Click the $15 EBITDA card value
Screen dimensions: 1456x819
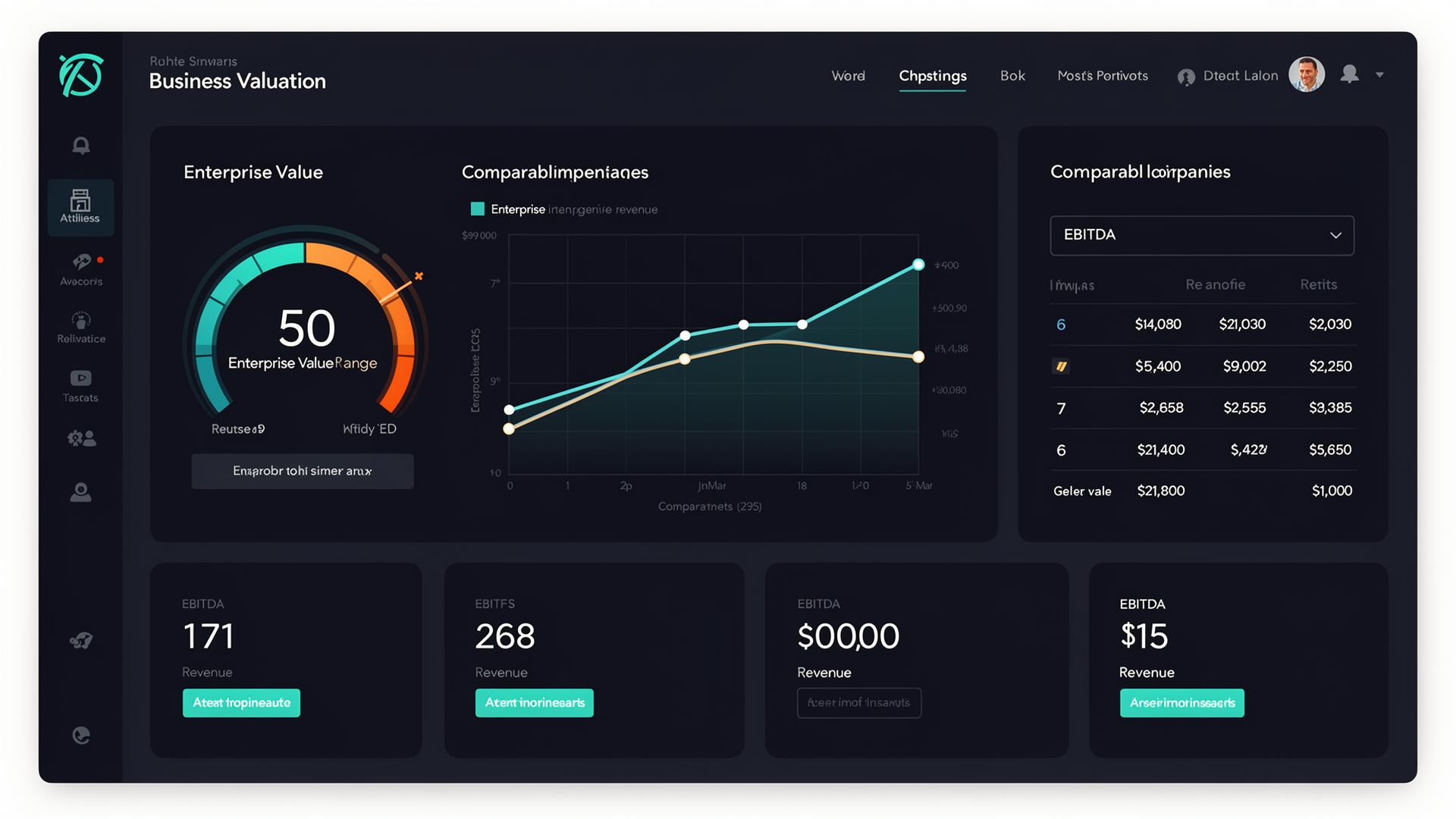coord(1144,636)
